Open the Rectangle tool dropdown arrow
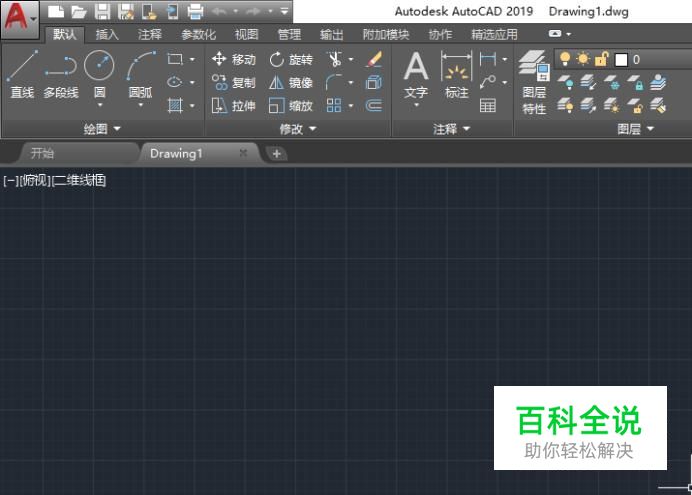This screenshot has height=495, width=692. [x=192, y=59]
